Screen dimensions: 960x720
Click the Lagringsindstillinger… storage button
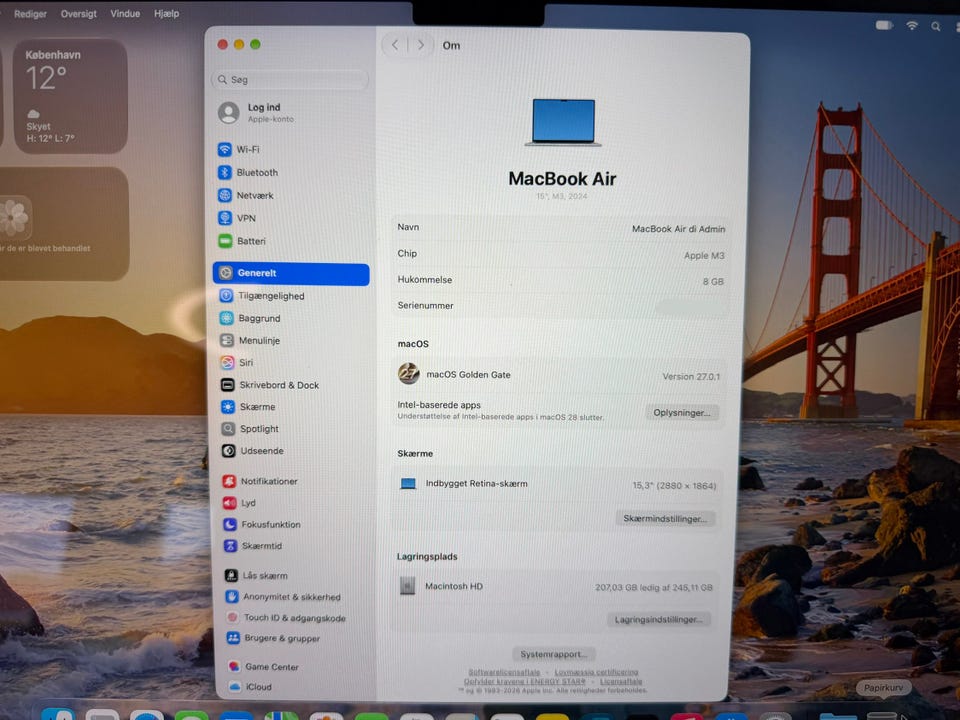point(658,620)
